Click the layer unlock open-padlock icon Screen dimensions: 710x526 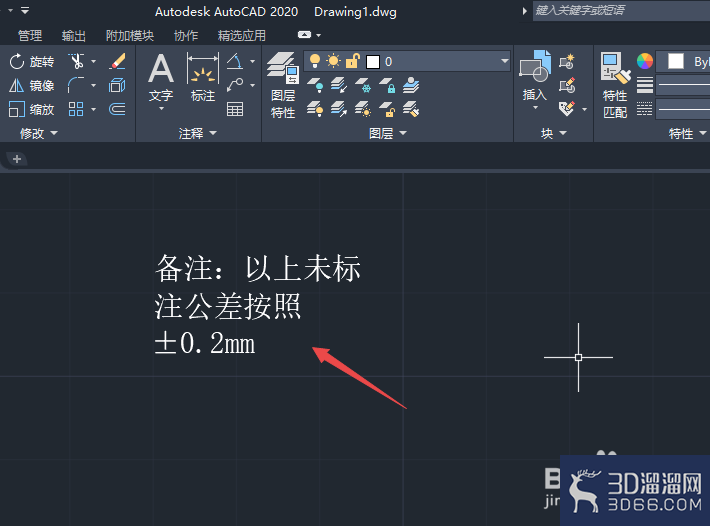click(x=387, y=109)
